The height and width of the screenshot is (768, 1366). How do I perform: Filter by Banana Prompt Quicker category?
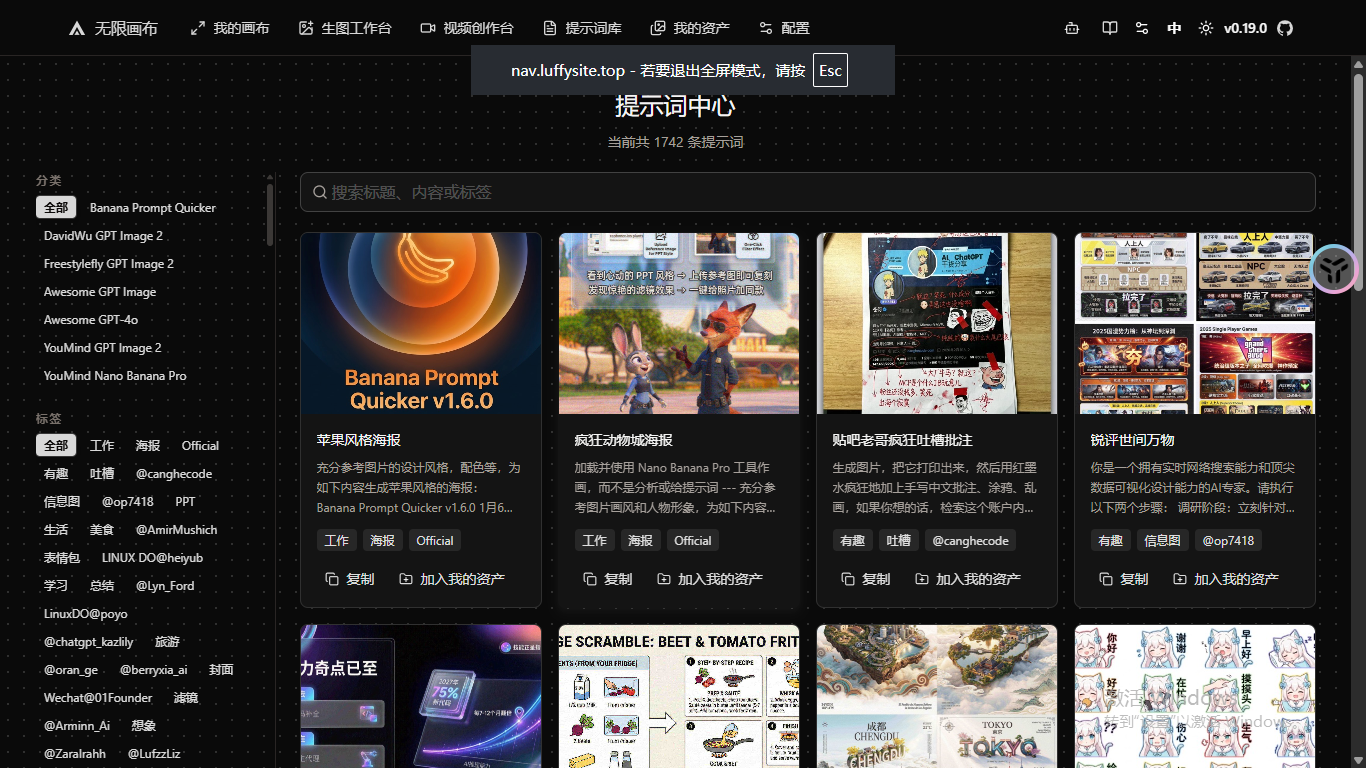tap(153, 207)
